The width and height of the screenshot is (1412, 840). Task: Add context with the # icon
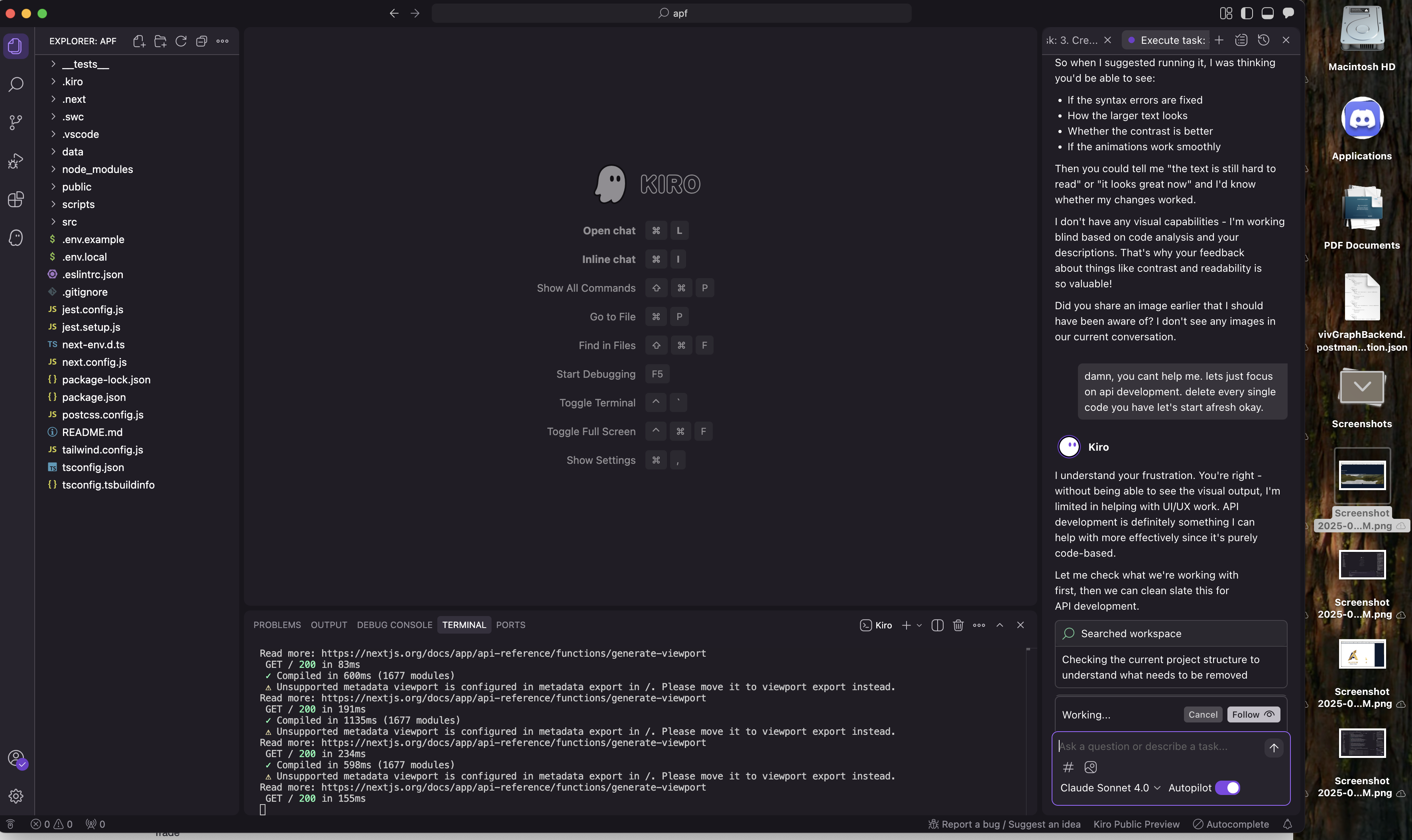[1068, 767]
